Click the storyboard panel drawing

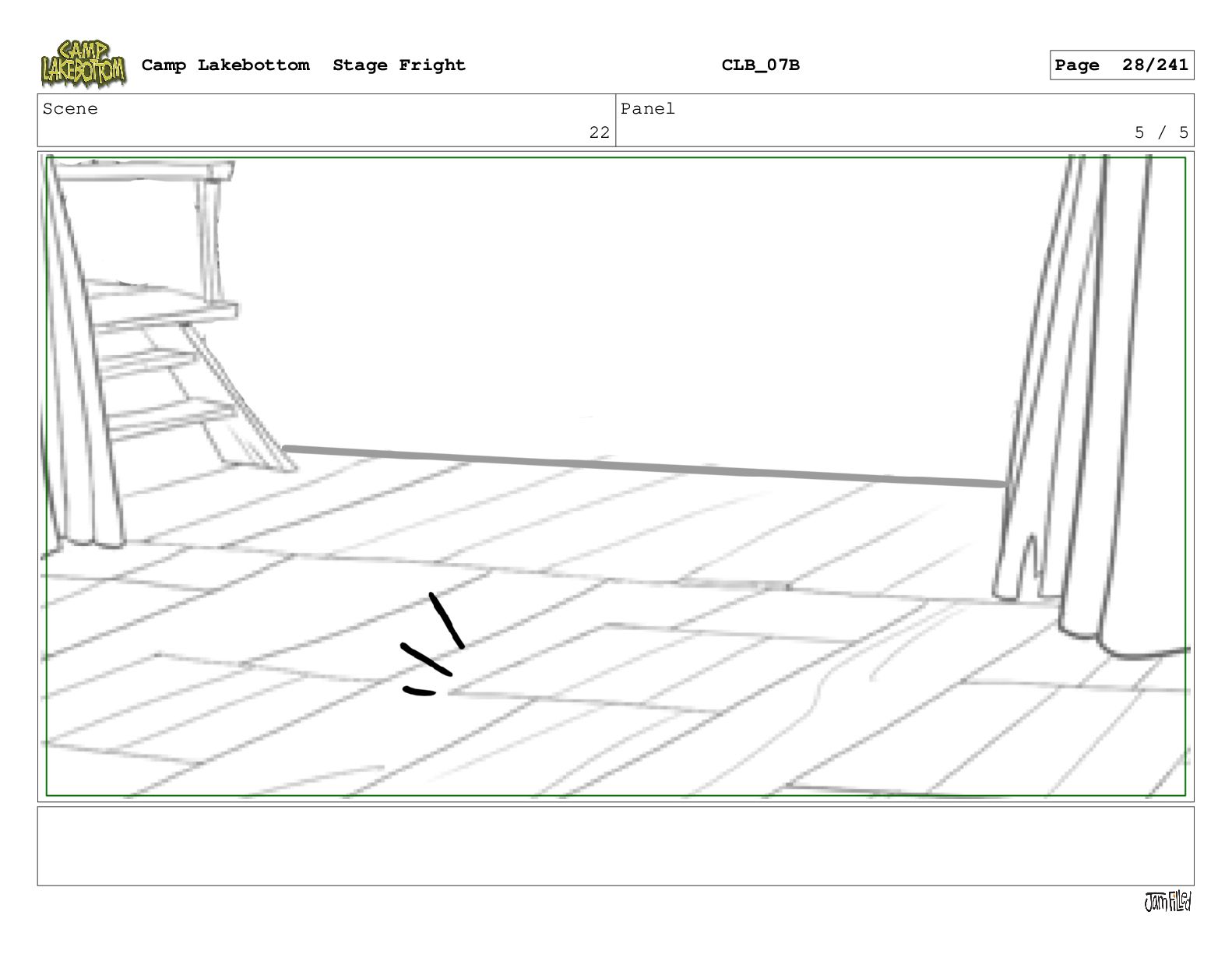coord(616,477)
